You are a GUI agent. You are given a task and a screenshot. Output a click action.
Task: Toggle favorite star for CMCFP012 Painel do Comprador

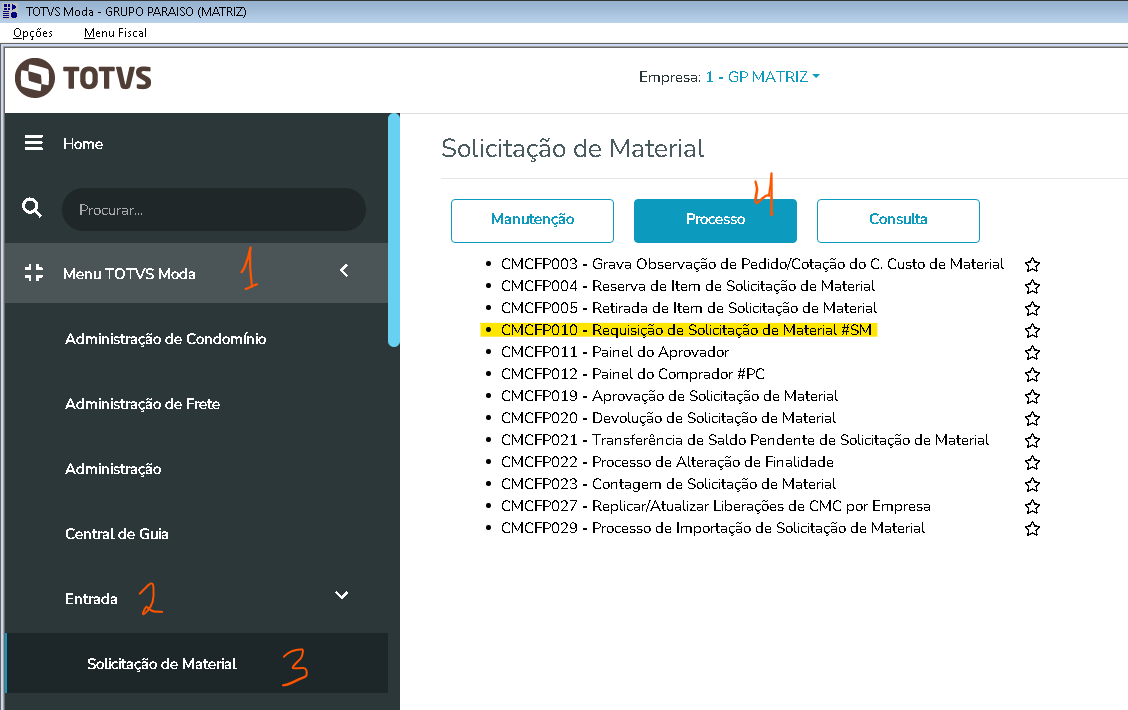click(x=1033, y=374)
